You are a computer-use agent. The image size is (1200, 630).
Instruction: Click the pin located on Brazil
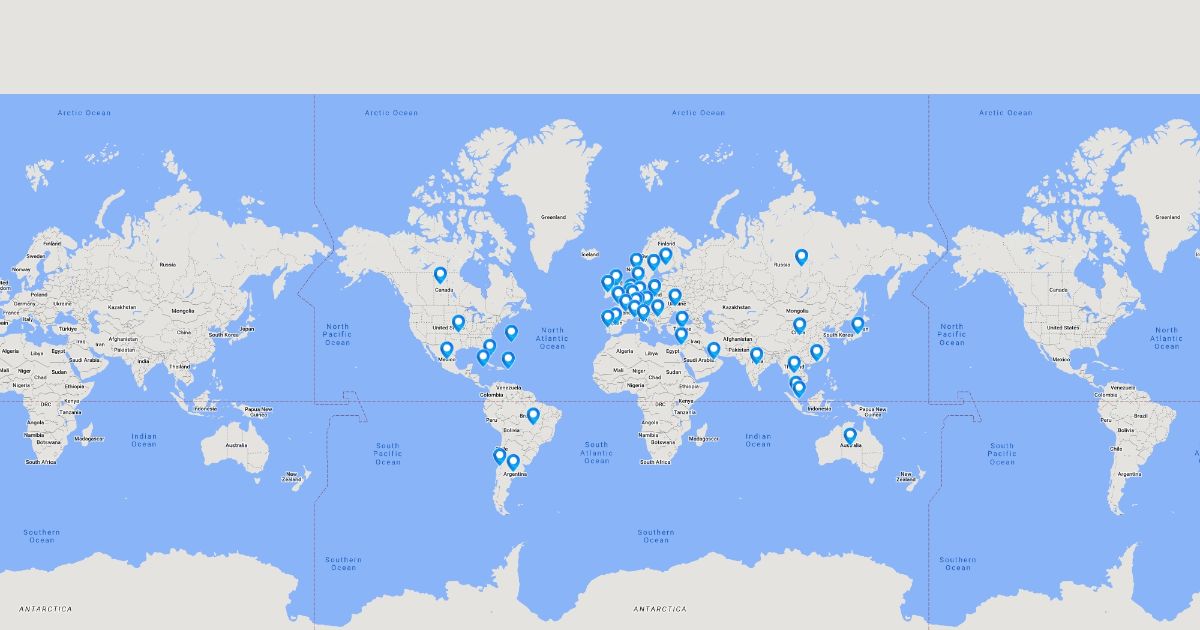(x=533, y=415)
